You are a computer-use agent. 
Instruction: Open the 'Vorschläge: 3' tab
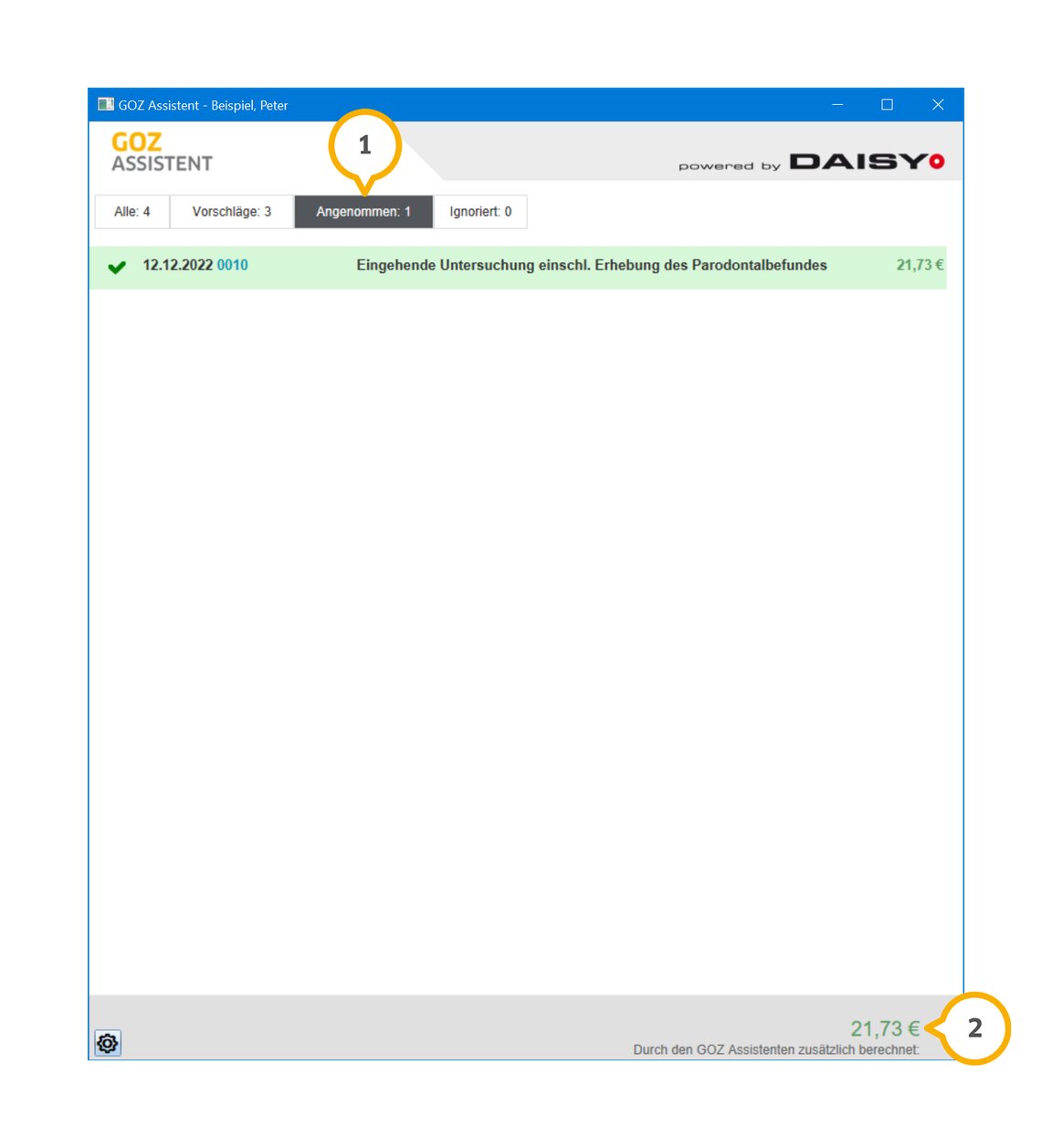(232, 212)
